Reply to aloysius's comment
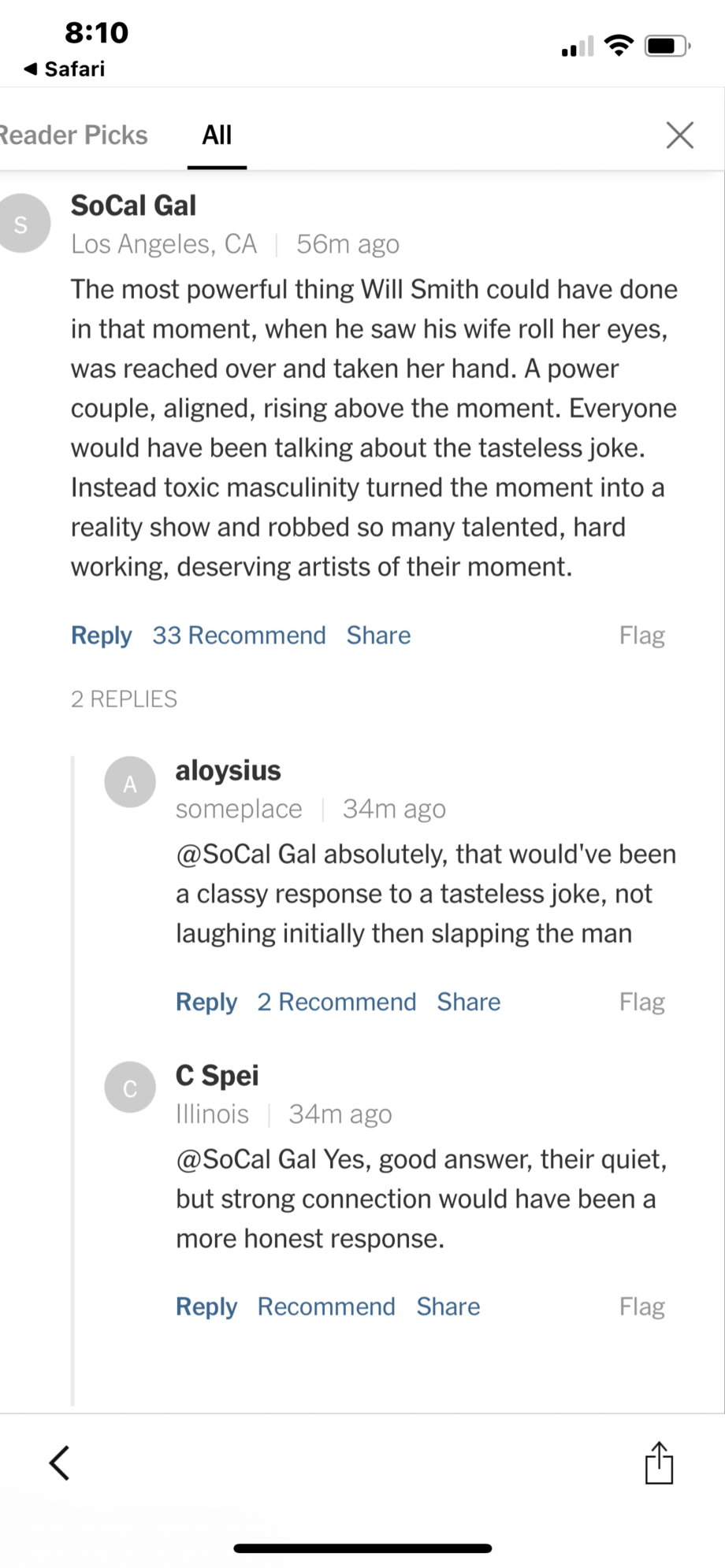Viewport: 725px width, 1568px height. coord(206,1002)
